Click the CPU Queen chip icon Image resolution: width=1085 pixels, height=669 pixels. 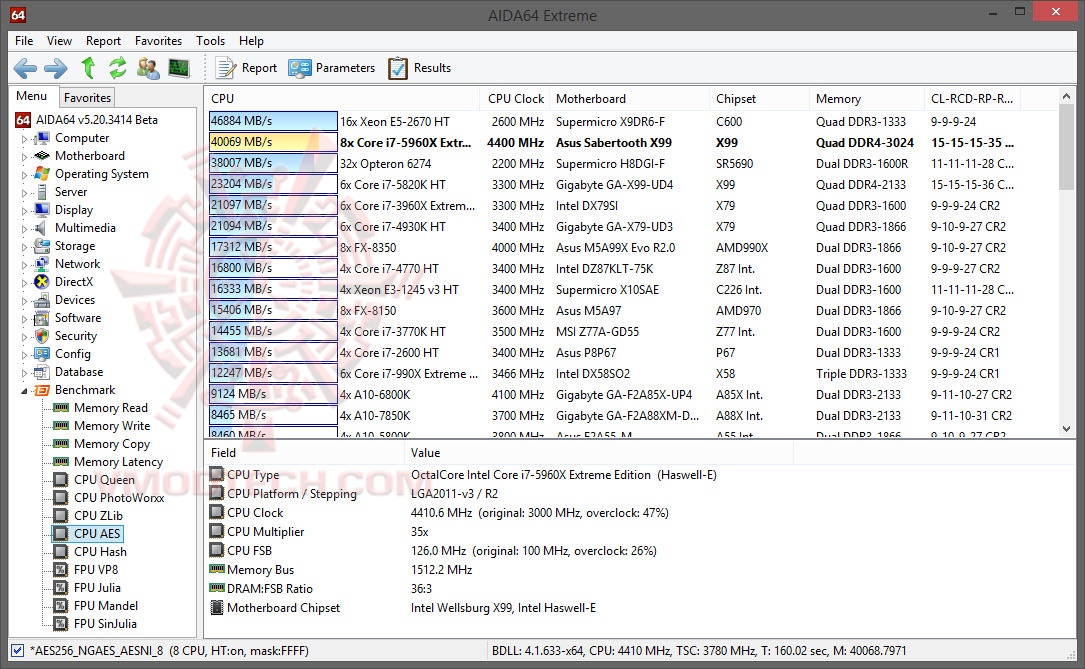tap(61, 479)
